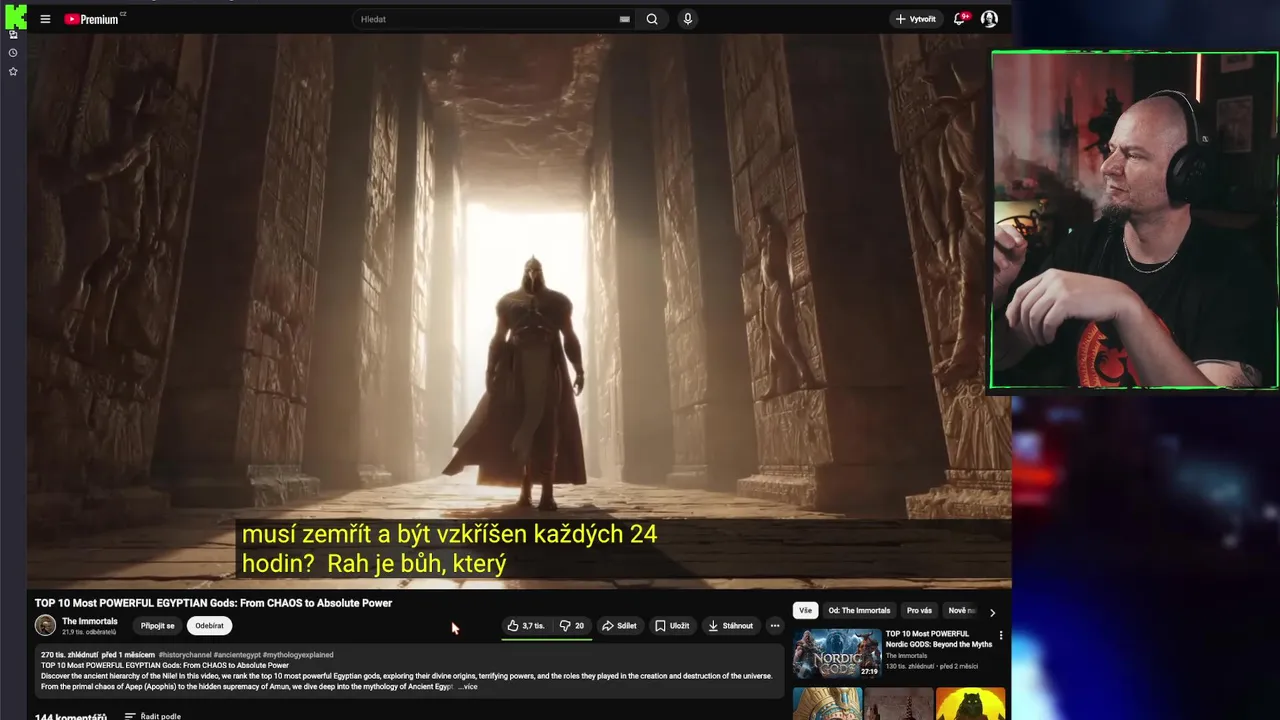Click the video title text
The image size is (1280, 720).
(213, 603)
